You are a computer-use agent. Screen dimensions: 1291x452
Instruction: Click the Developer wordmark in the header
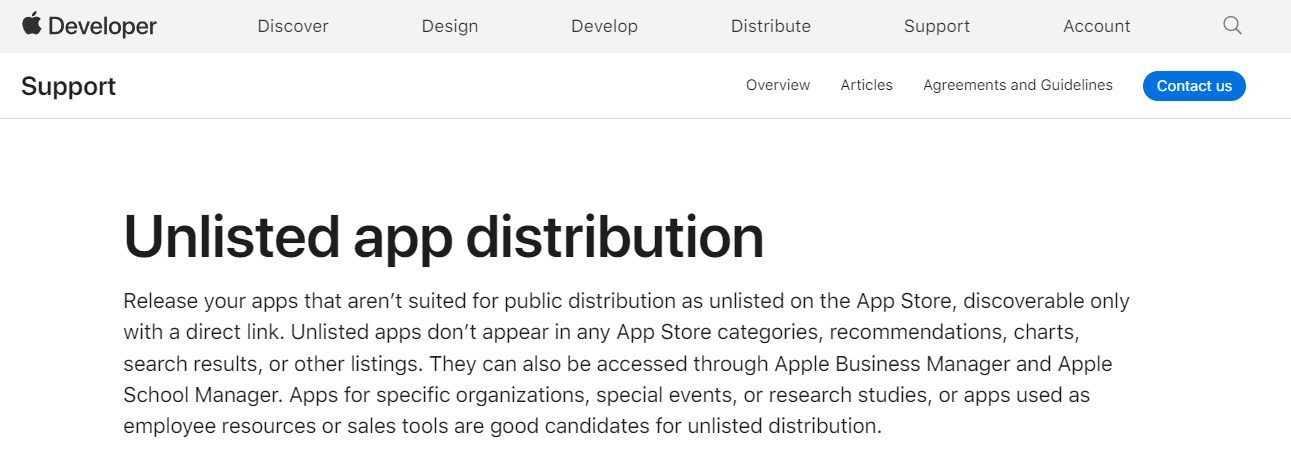(x=102, y=27)
